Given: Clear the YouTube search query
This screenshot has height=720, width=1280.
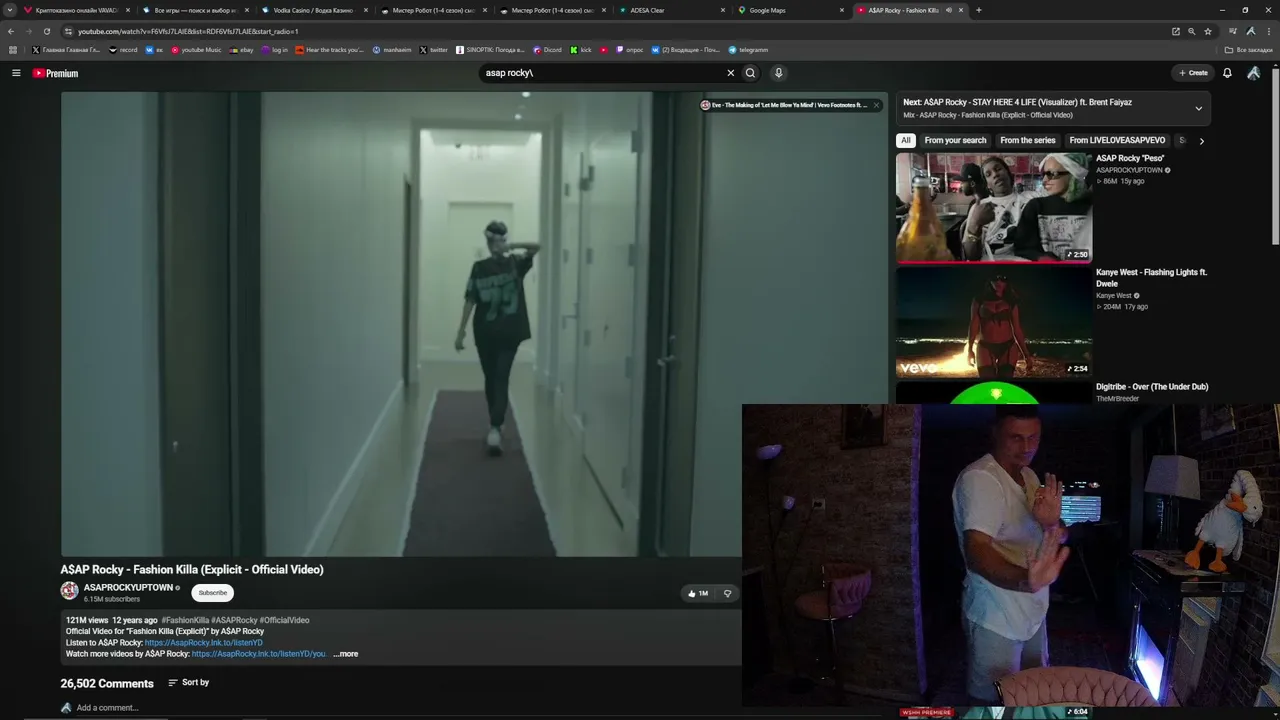Looking at the screenshot, I should pos(730,73).
